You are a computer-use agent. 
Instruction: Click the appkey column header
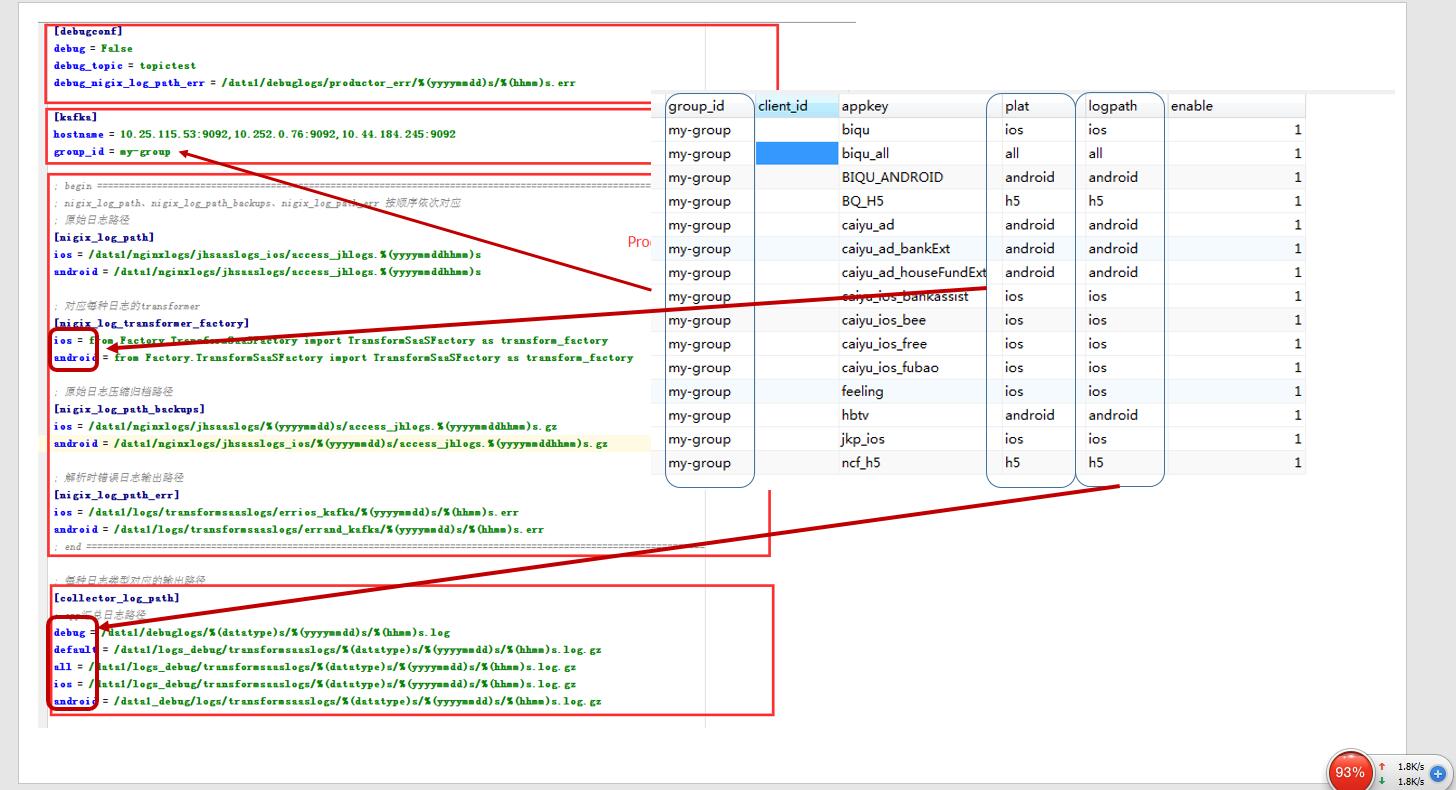tap(865, 106)
